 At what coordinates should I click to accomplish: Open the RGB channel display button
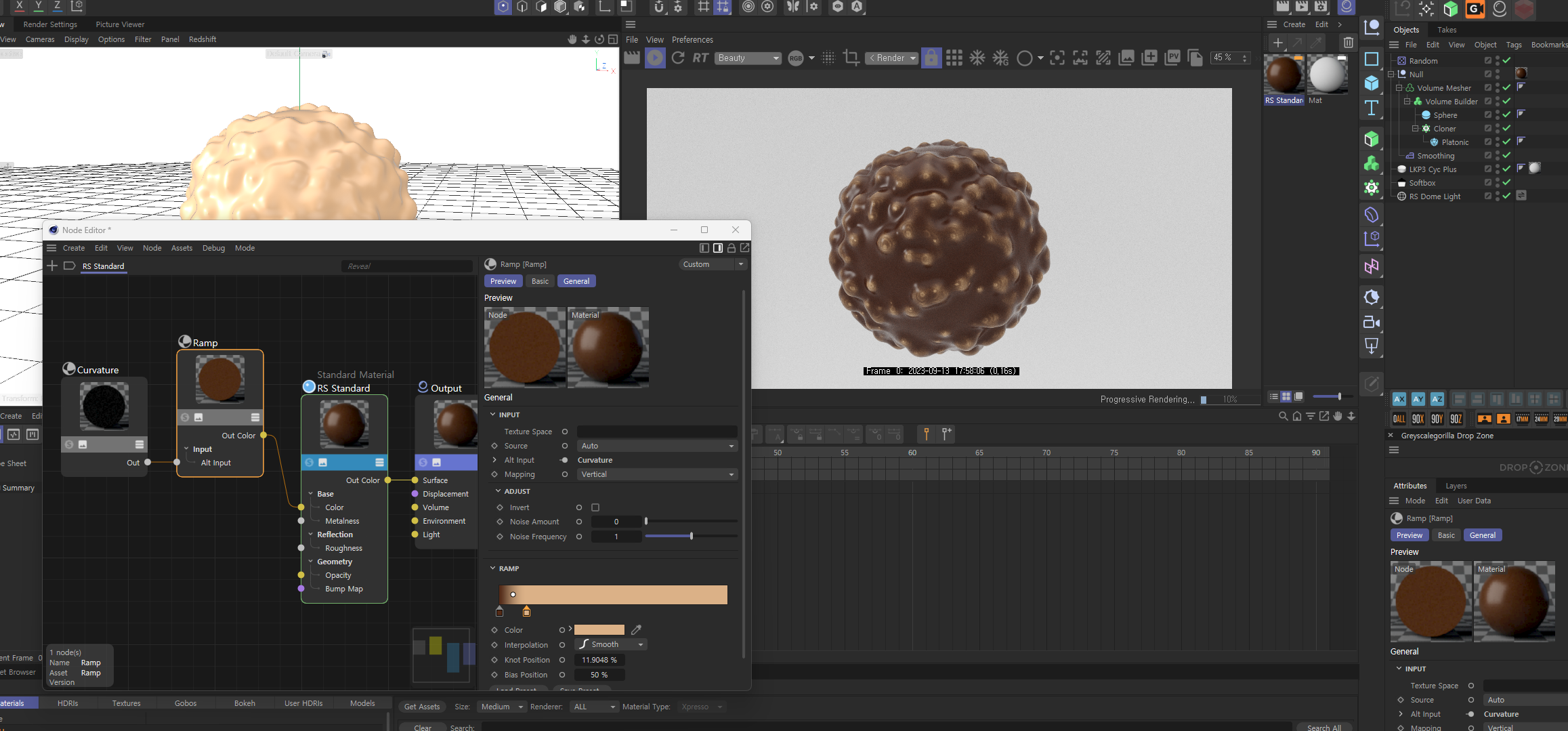pos(796,58)
